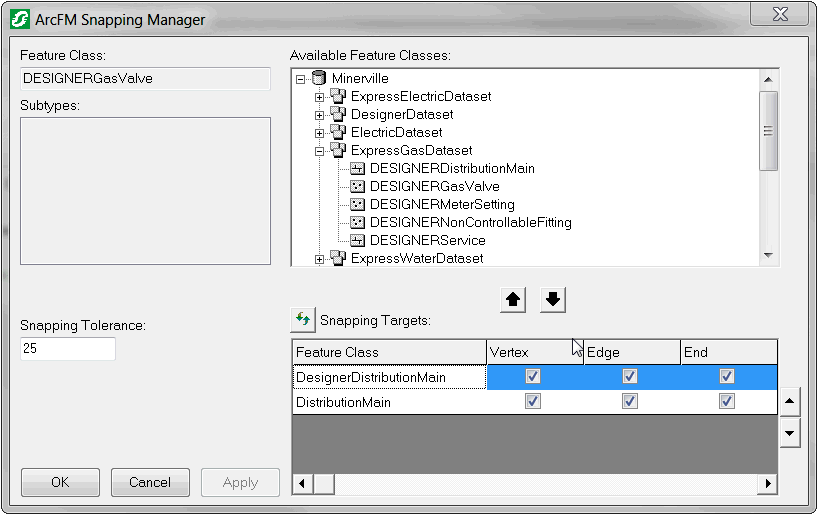Select DESIGNERMeterSetting in the tree
The width and height of the screenshot is (818, 515).
[442, 205]
